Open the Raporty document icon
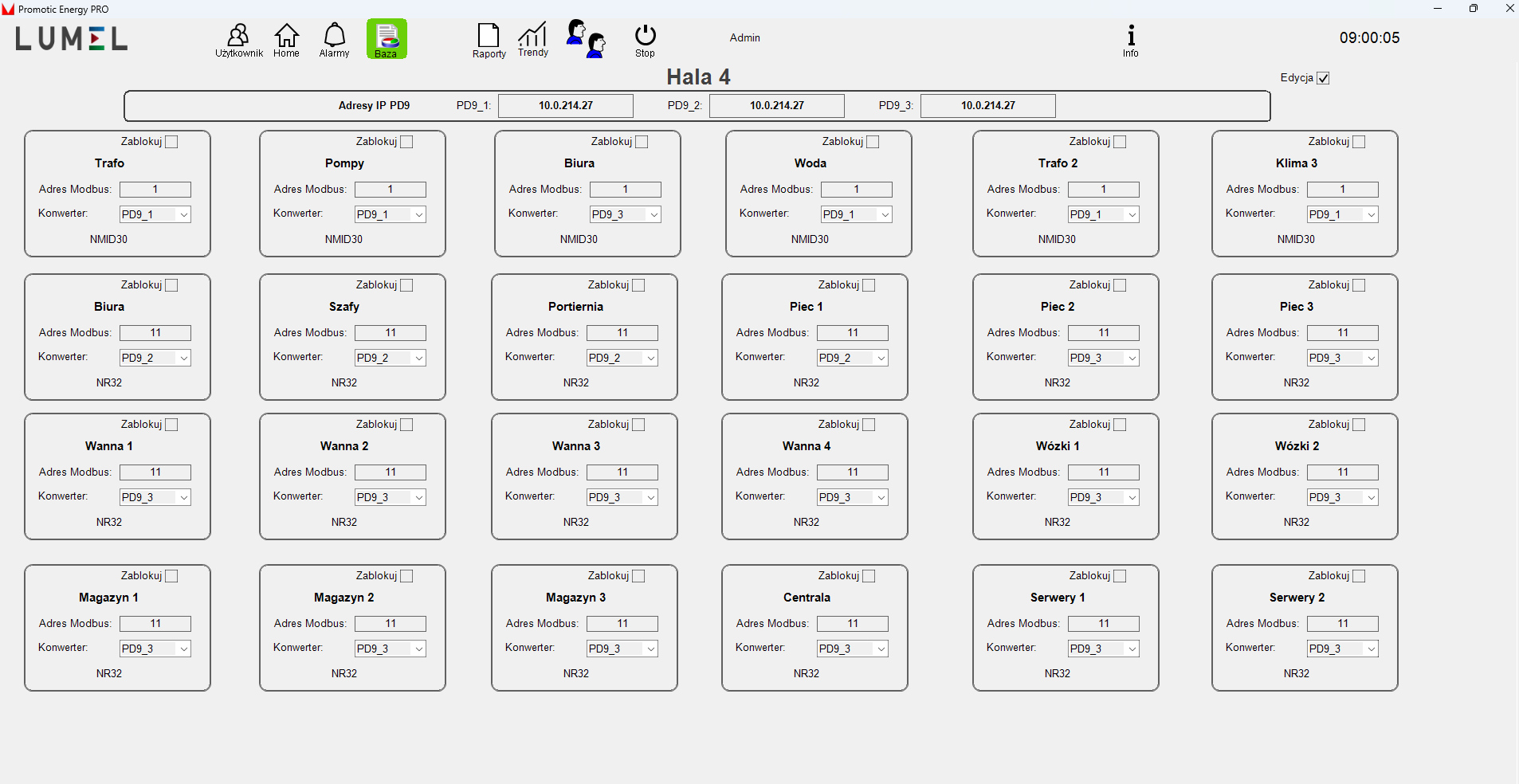Screen dimensions: 1519x784 pos(489,41)
